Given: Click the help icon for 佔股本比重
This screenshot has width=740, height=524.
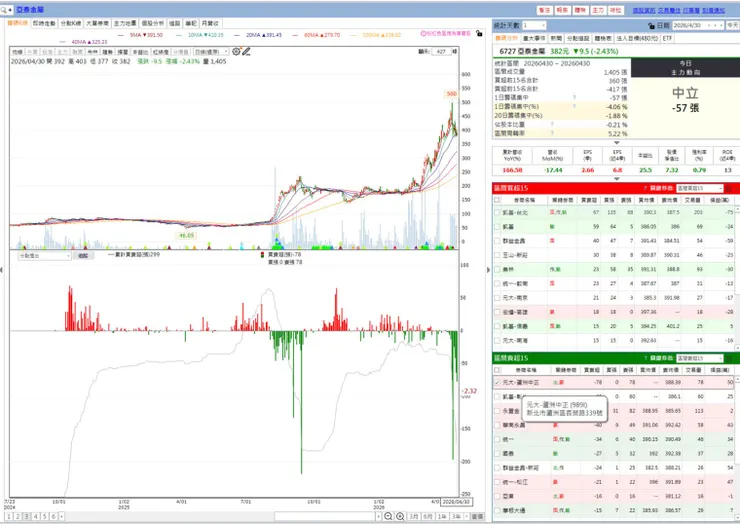Looking at the screenshot, I should tap(552, 125).
